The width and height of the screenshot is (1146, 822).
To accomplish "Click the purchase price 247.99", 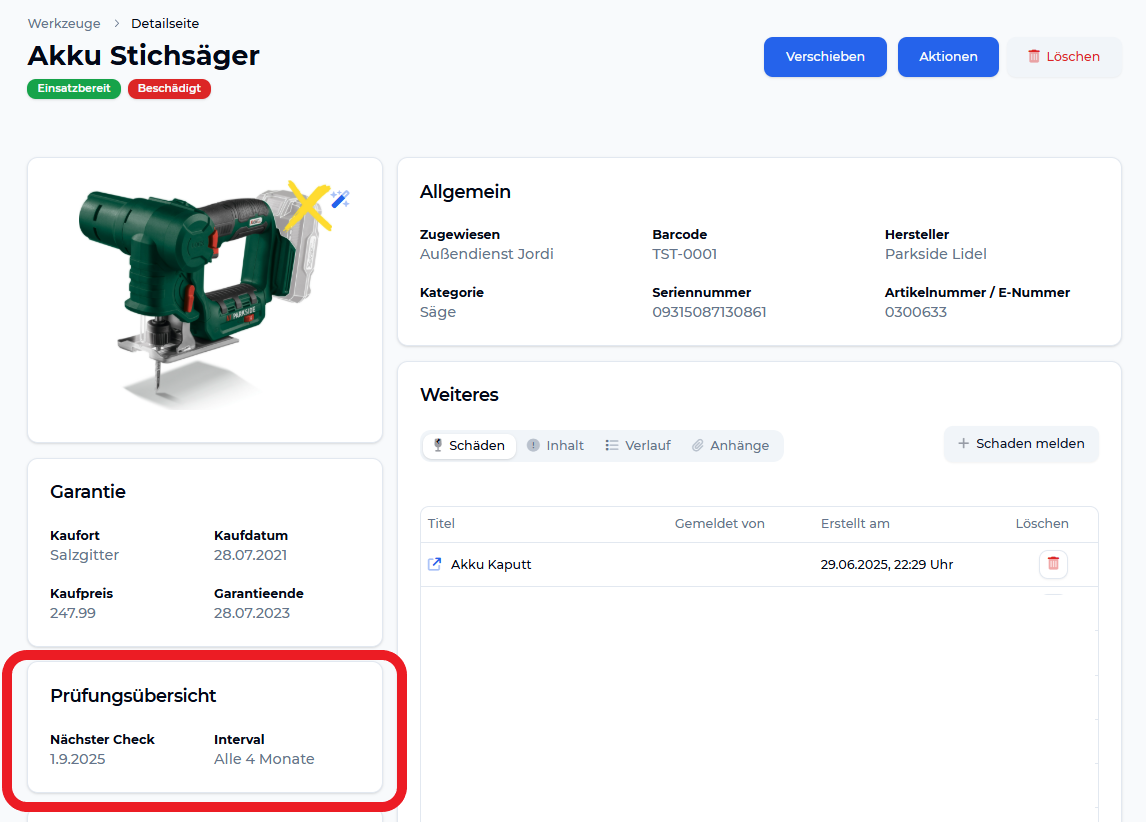I will point(73,613).
